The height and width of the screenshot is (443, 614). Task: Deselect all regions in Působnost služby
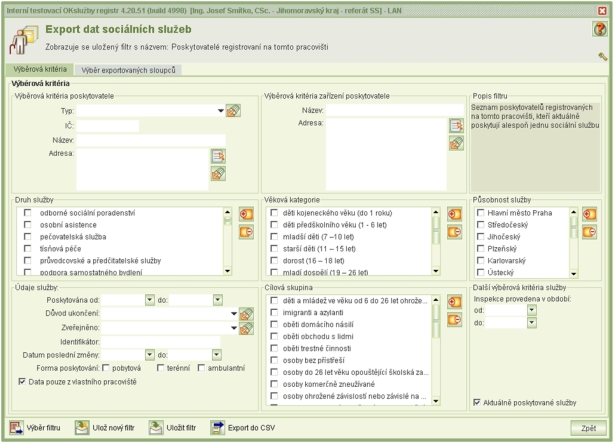click(x=589, y=232)
